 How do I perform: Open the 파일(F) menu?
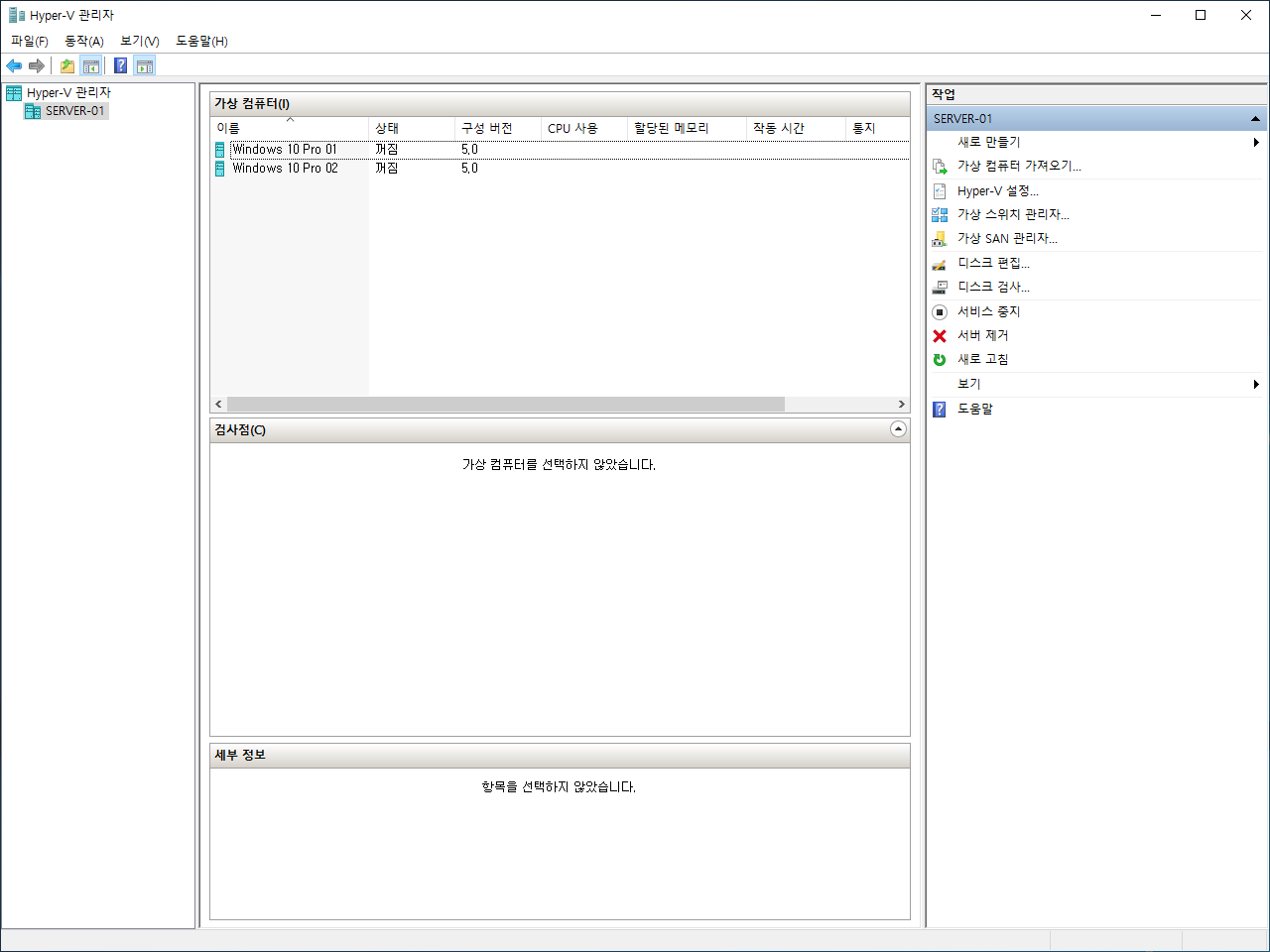[x=30, y=41]
